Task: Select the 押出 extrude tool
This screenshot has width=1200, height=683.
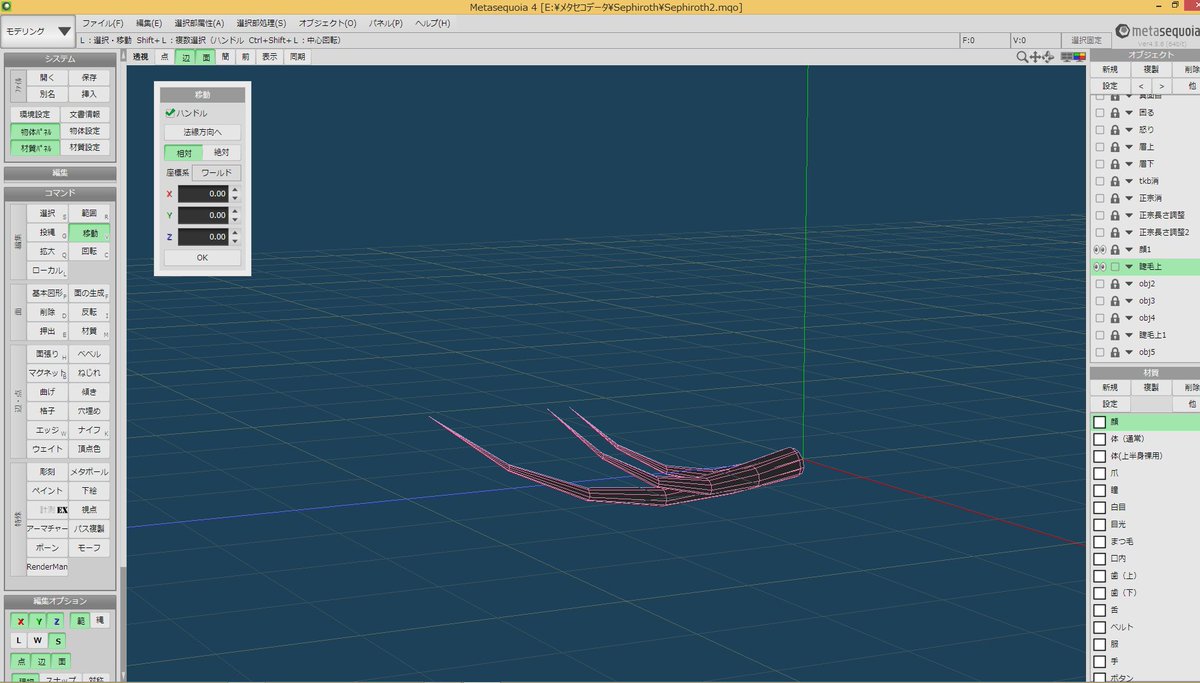Action: pos(48,331)
